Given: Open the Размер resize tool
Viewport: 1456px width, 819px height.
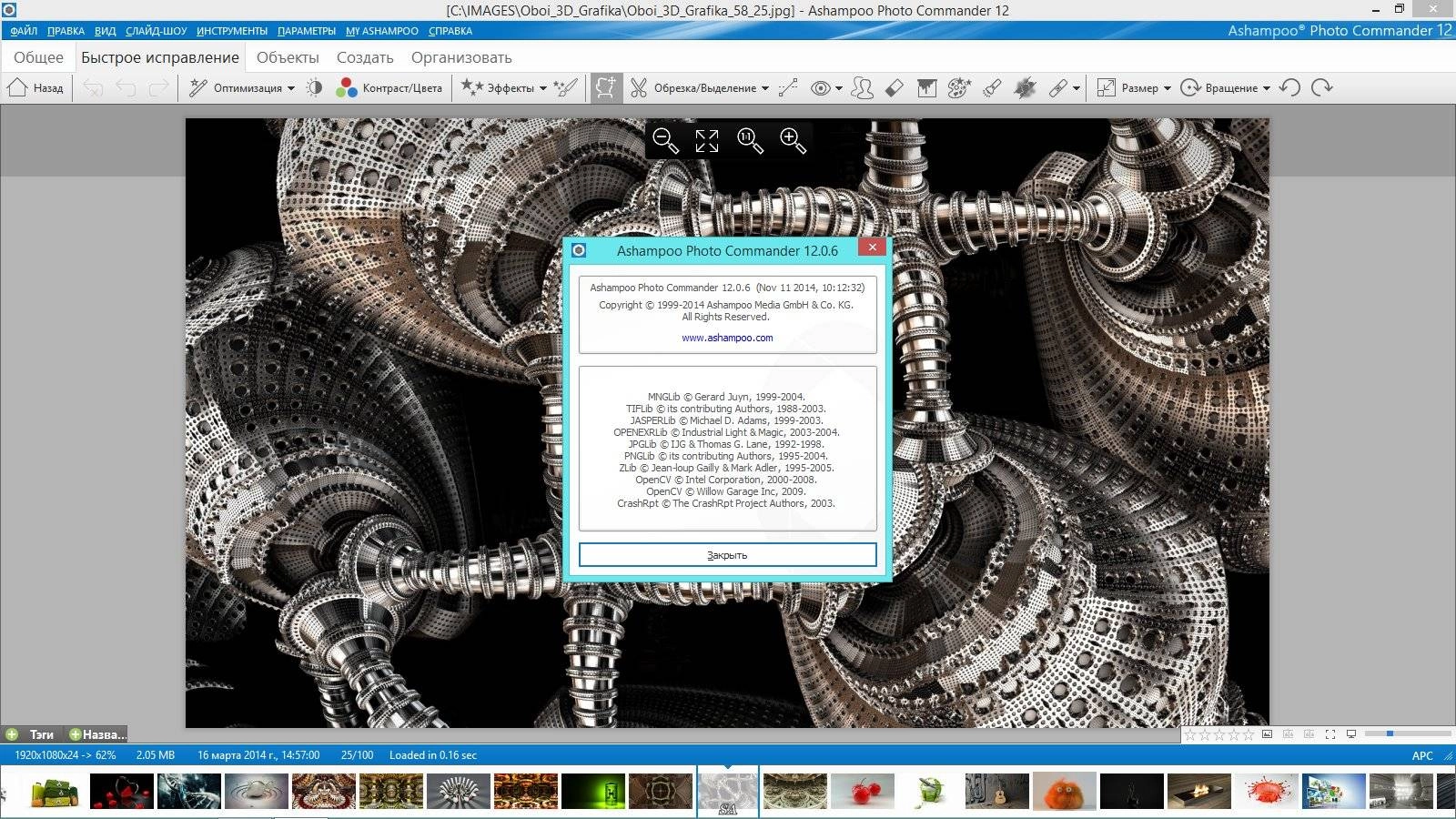Looking at the screenshot, I should click(x=1127, y=88).
